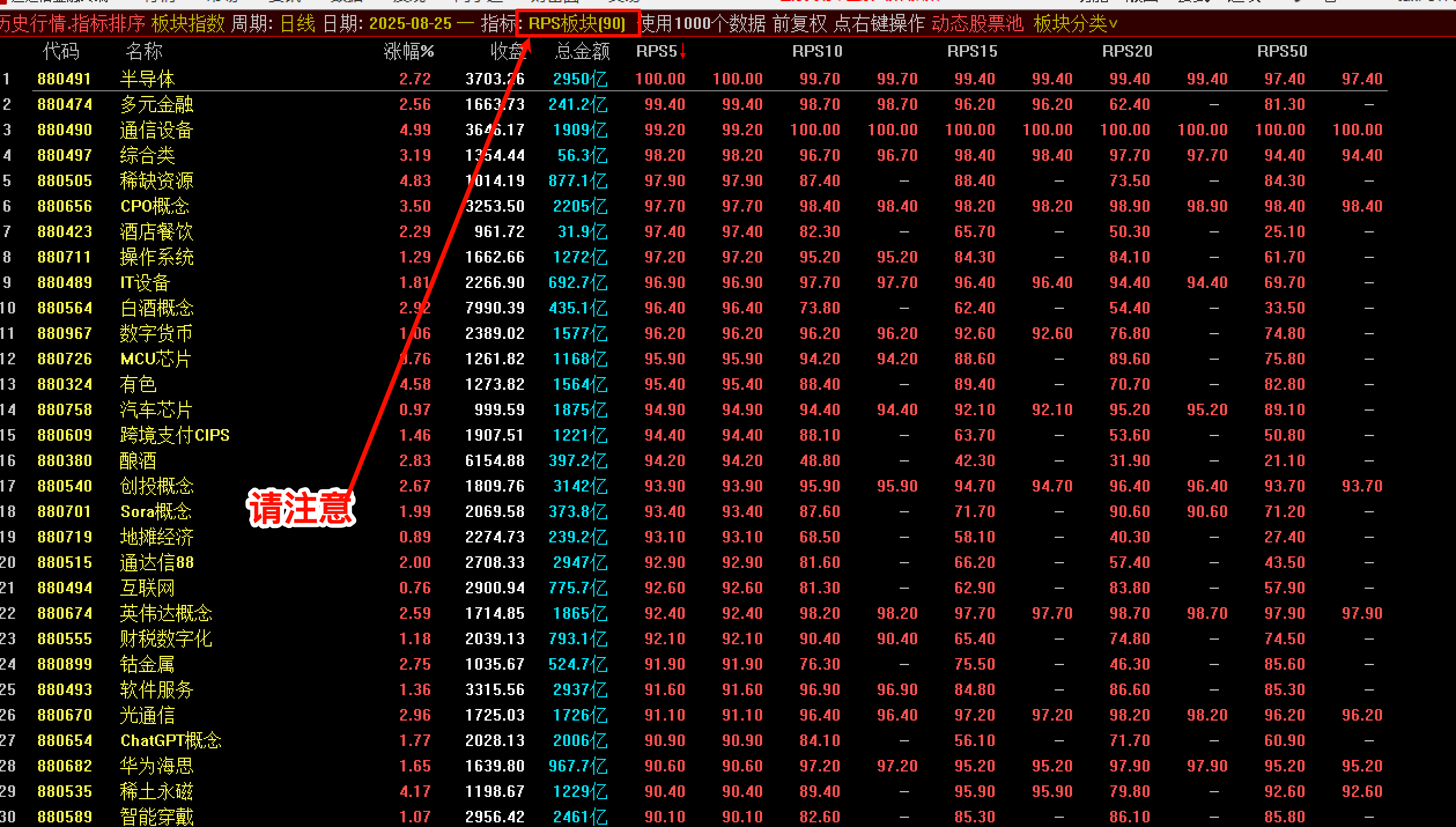Screen dimensions: 1456x827
Task: Click sector code 880674 英伟达概念
Action: point(64,613)
